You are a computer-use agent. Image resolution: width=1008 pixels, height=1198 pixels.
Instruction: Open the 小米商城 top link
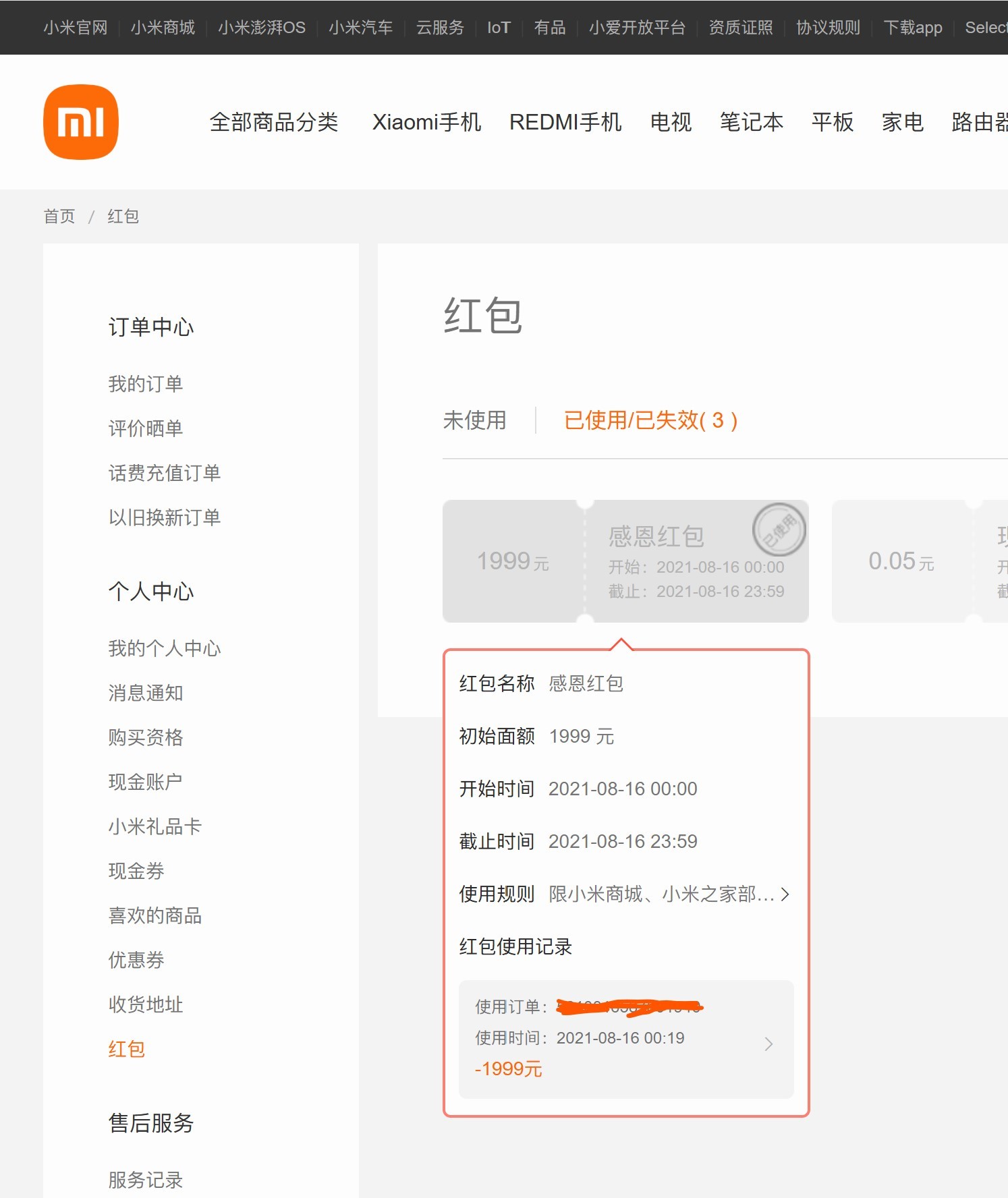[x=163, y=28]
